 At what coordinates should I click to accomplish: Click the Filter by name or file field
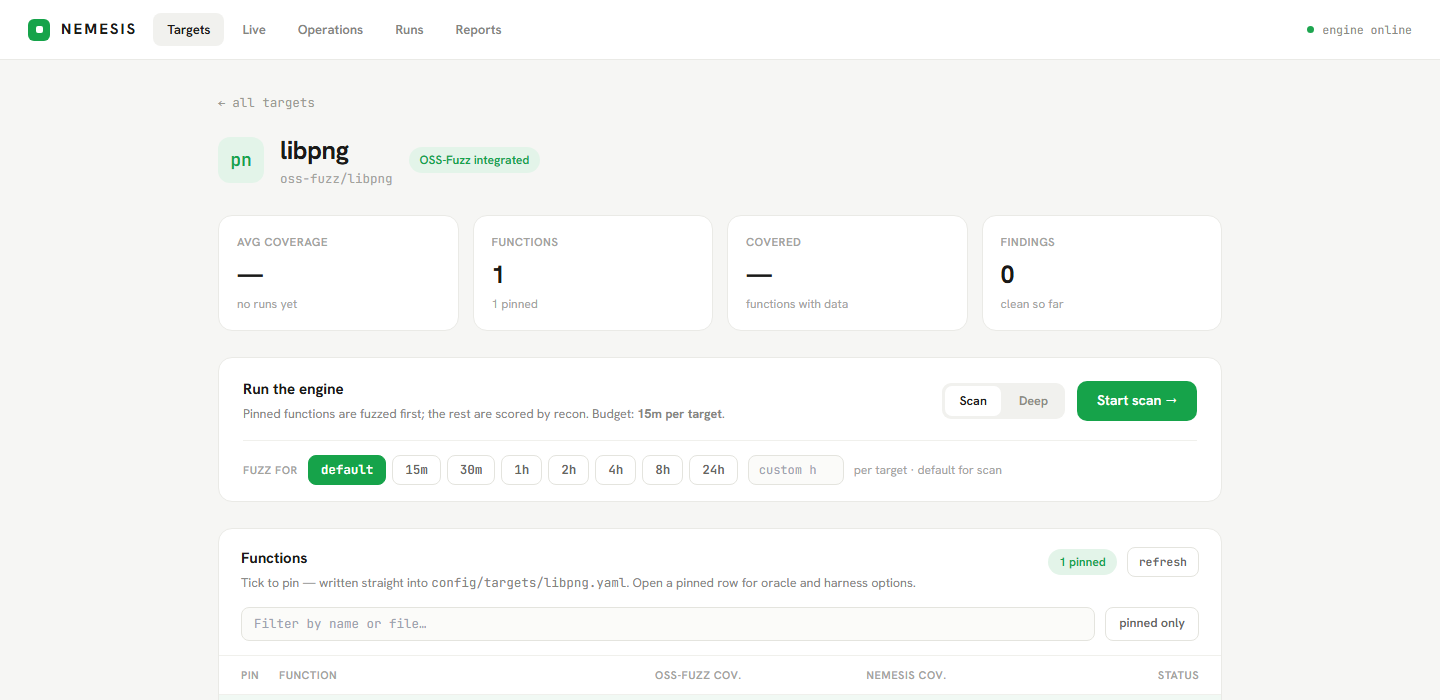668,624
